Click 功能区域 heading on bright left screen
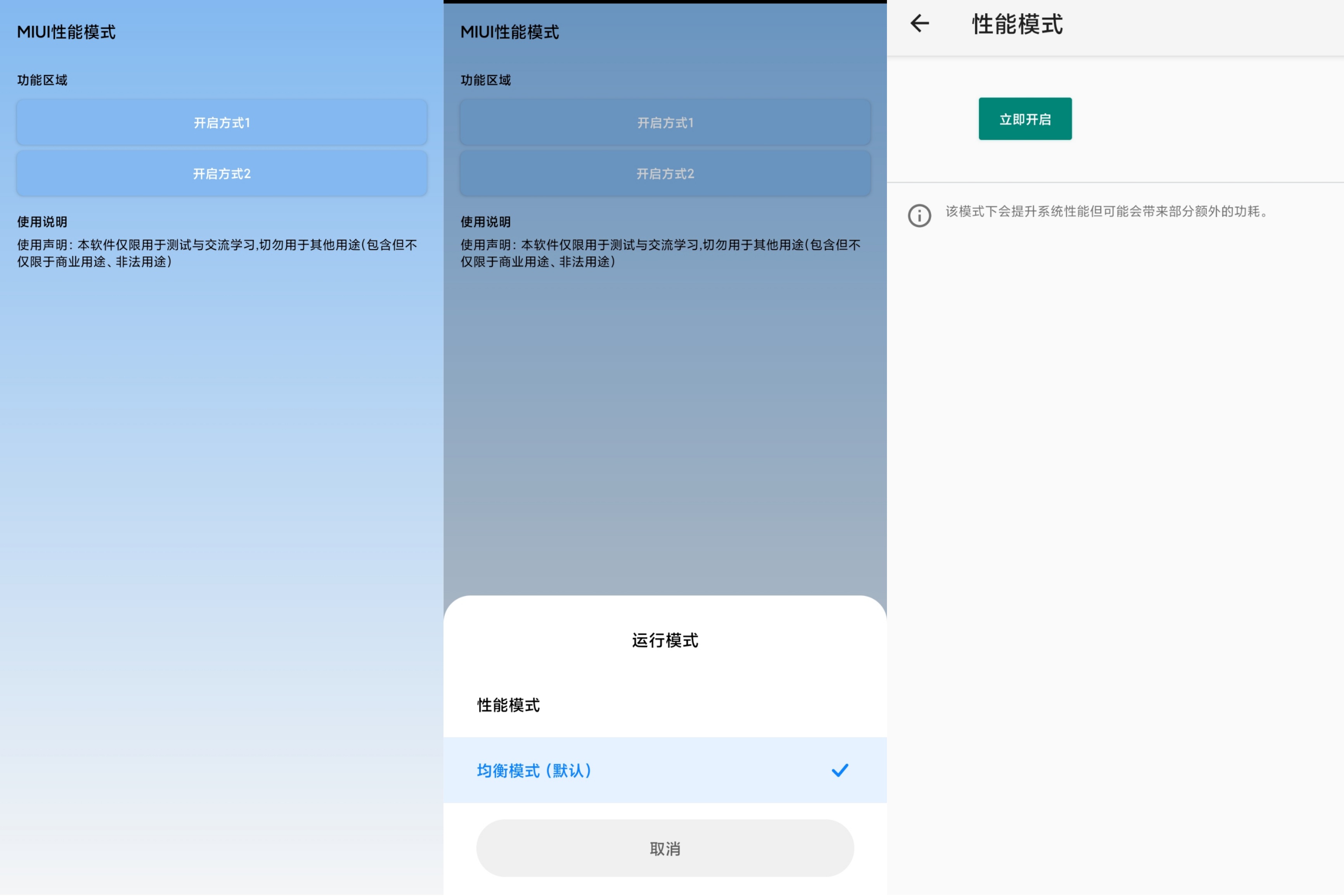The image size is (1344, 896). pyautogui.click(x=42, y=80)
